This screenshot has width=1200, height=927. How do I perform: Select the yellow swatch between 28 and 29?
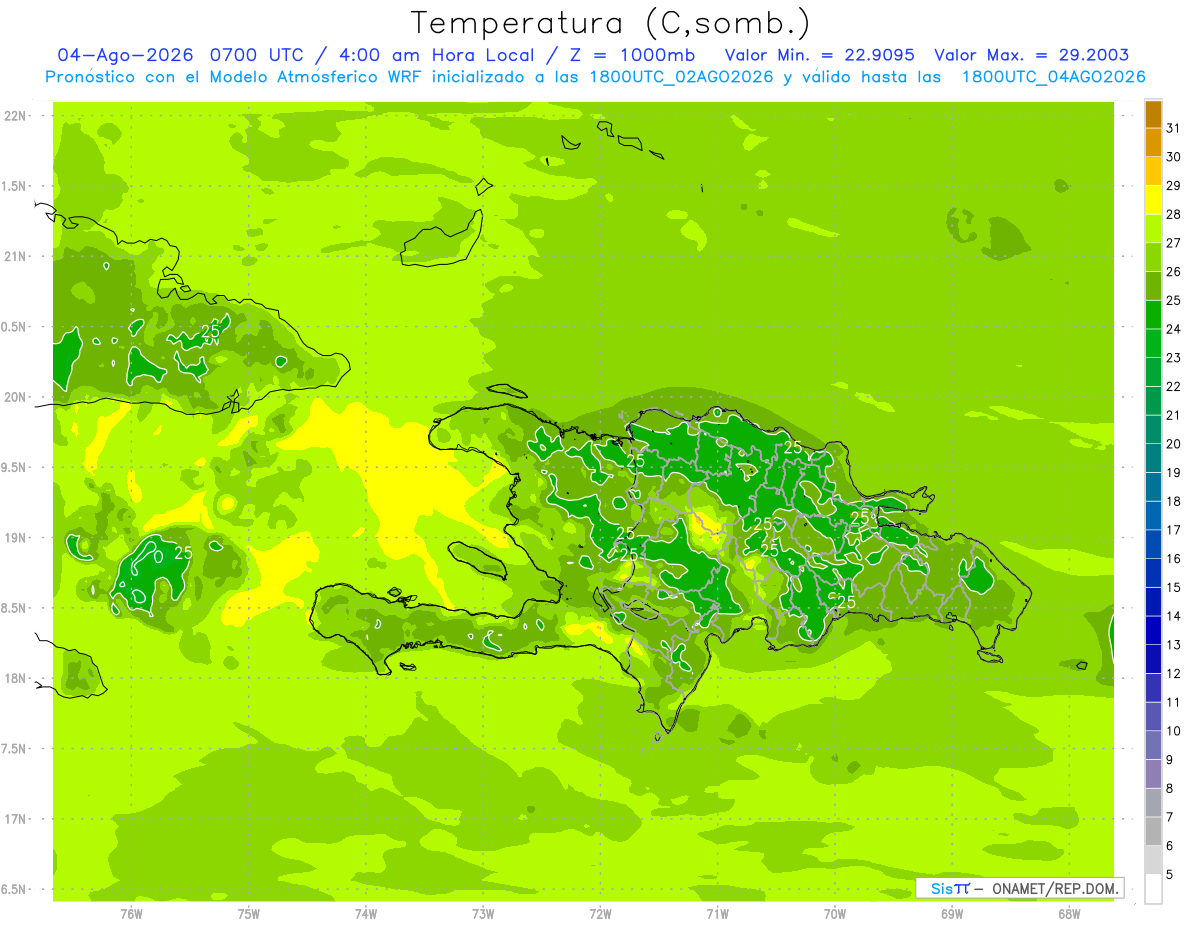[x=1153, y=200]
